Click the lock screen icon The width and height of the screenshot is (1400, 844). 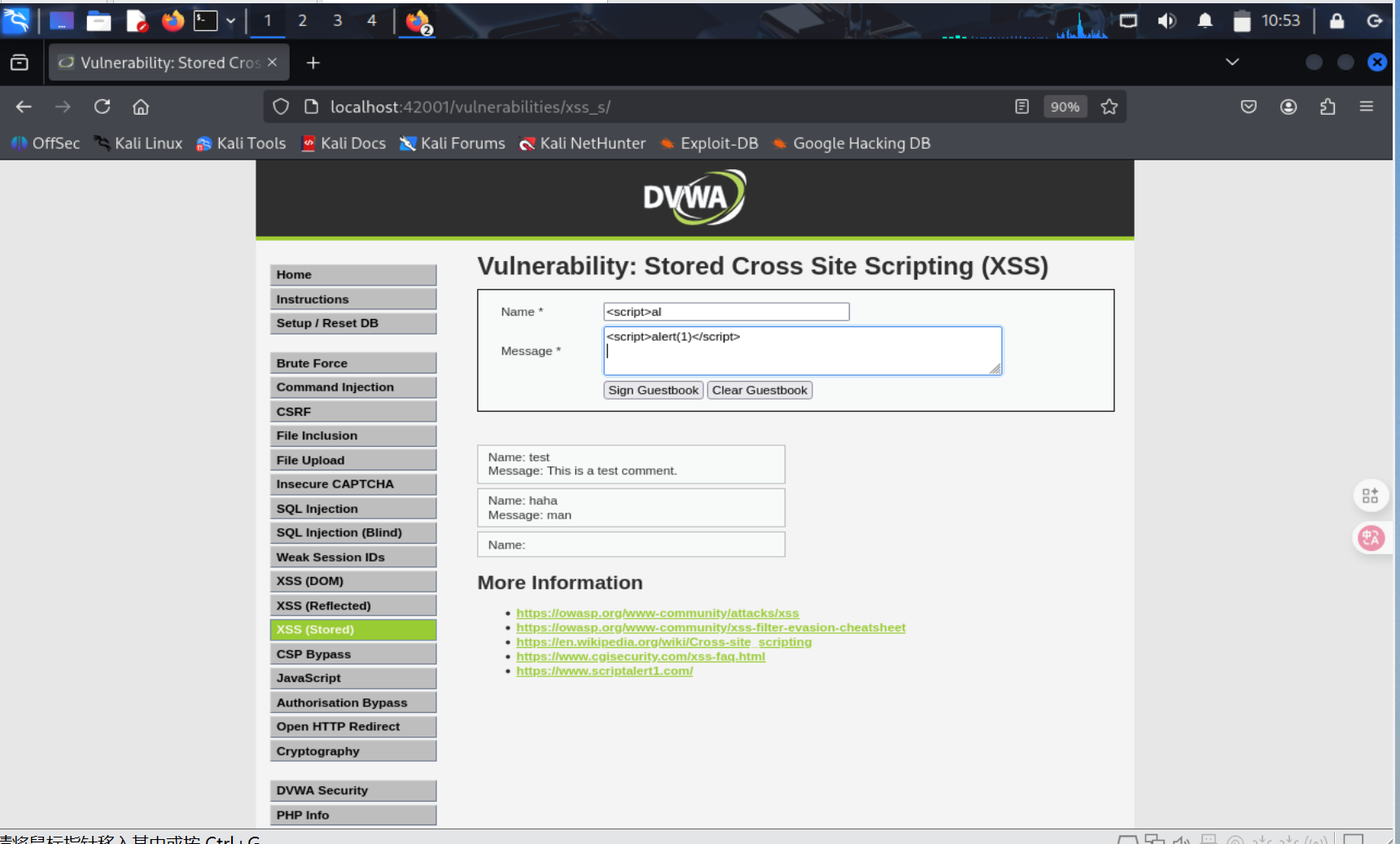pos(1337,20)
